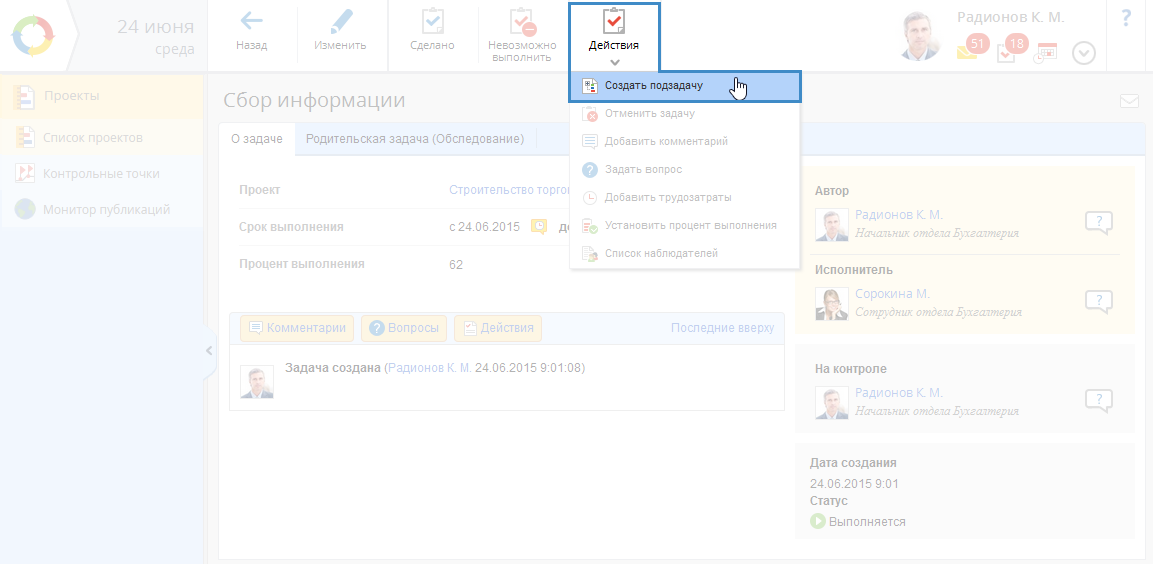Expand the Действия toolbar dropdown
The width and height of the screenshot is (1153, 564).
(614, 35)
